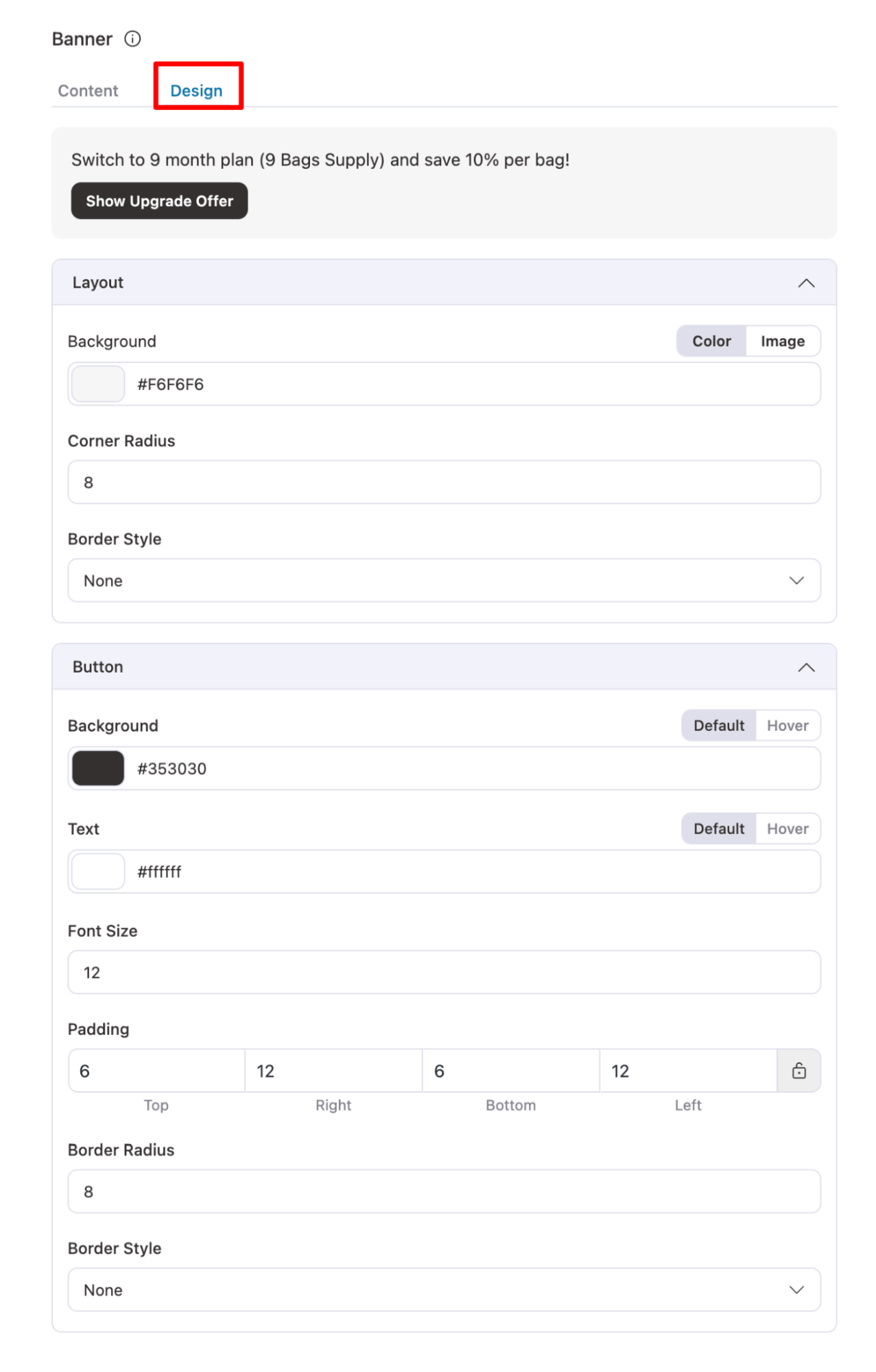Open the Button Border Style dropdown
Viewport: 876px width, 1372px height.
click(444, 1290)
